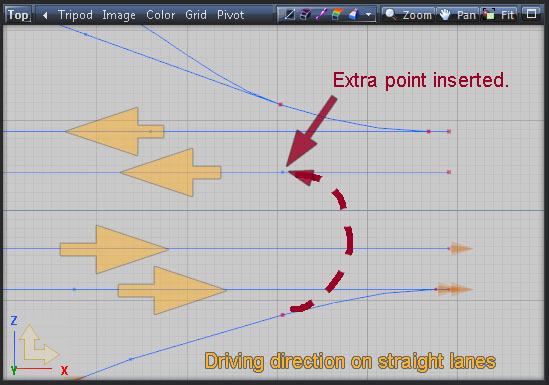Viewport: 549px width, 385px height.
Task: Select the wireframe line display icon
Action: coord(289,15)
